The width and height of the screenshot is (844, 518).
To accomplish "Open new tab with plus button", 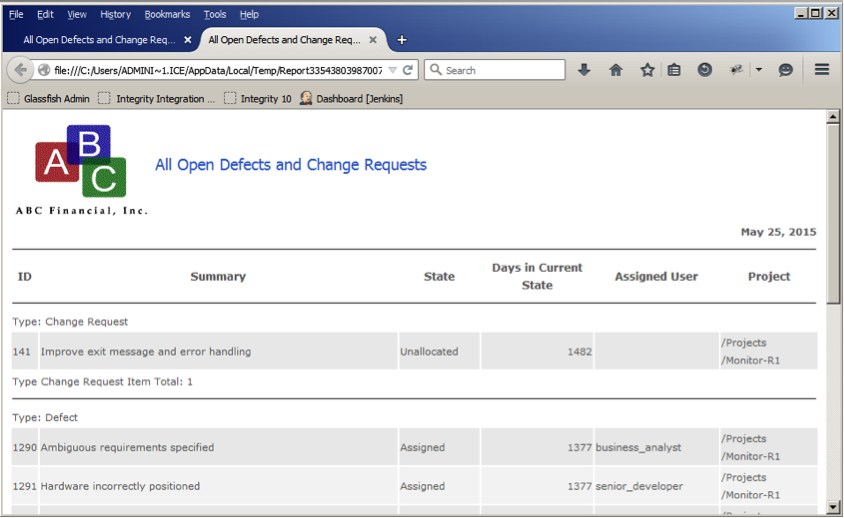I will pyautogui.click(x=402, y=40).
